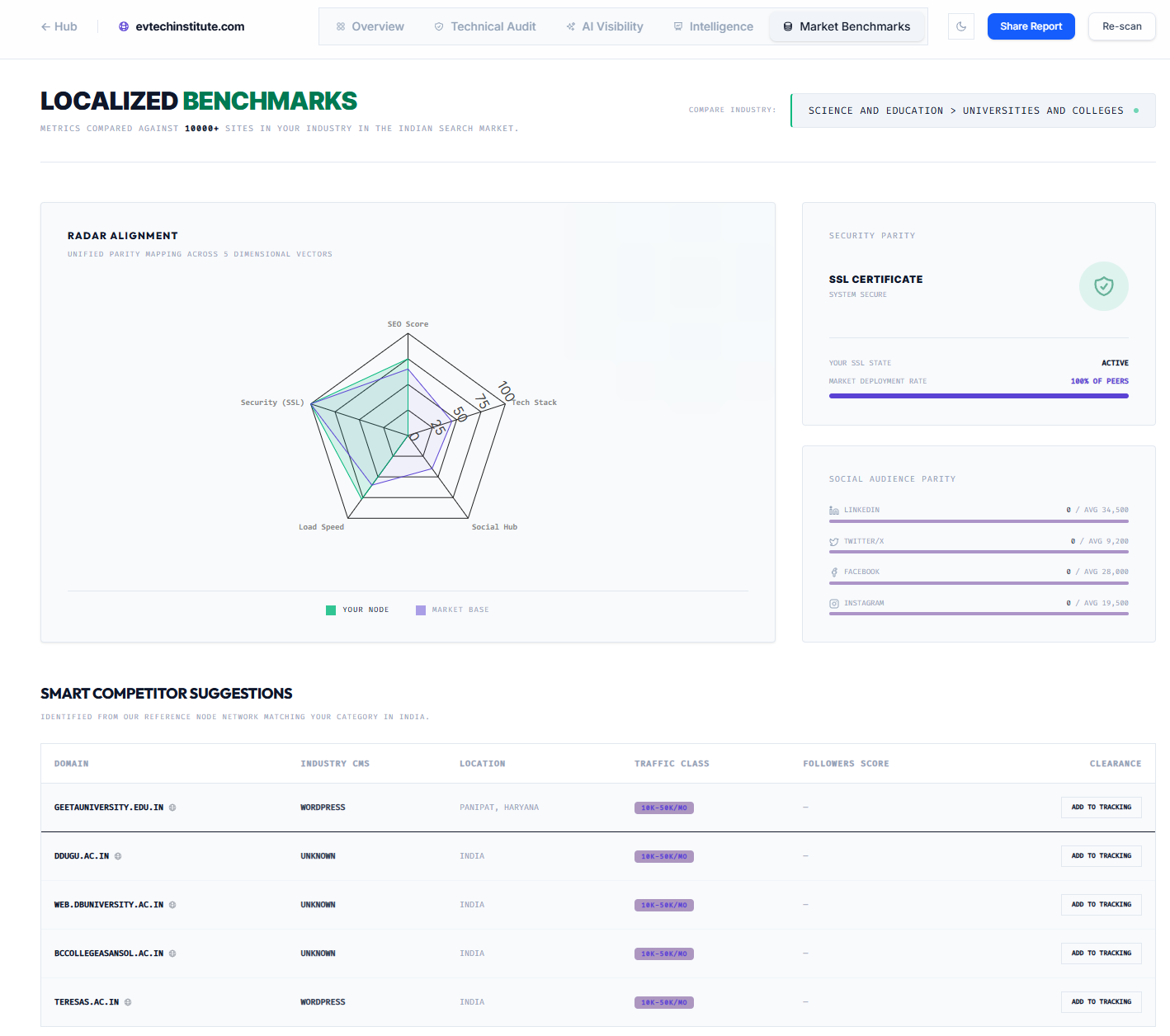Click the Re-scan button
The height and width of the screenshot is (1036, 1170).
(x=1121, y=26)
